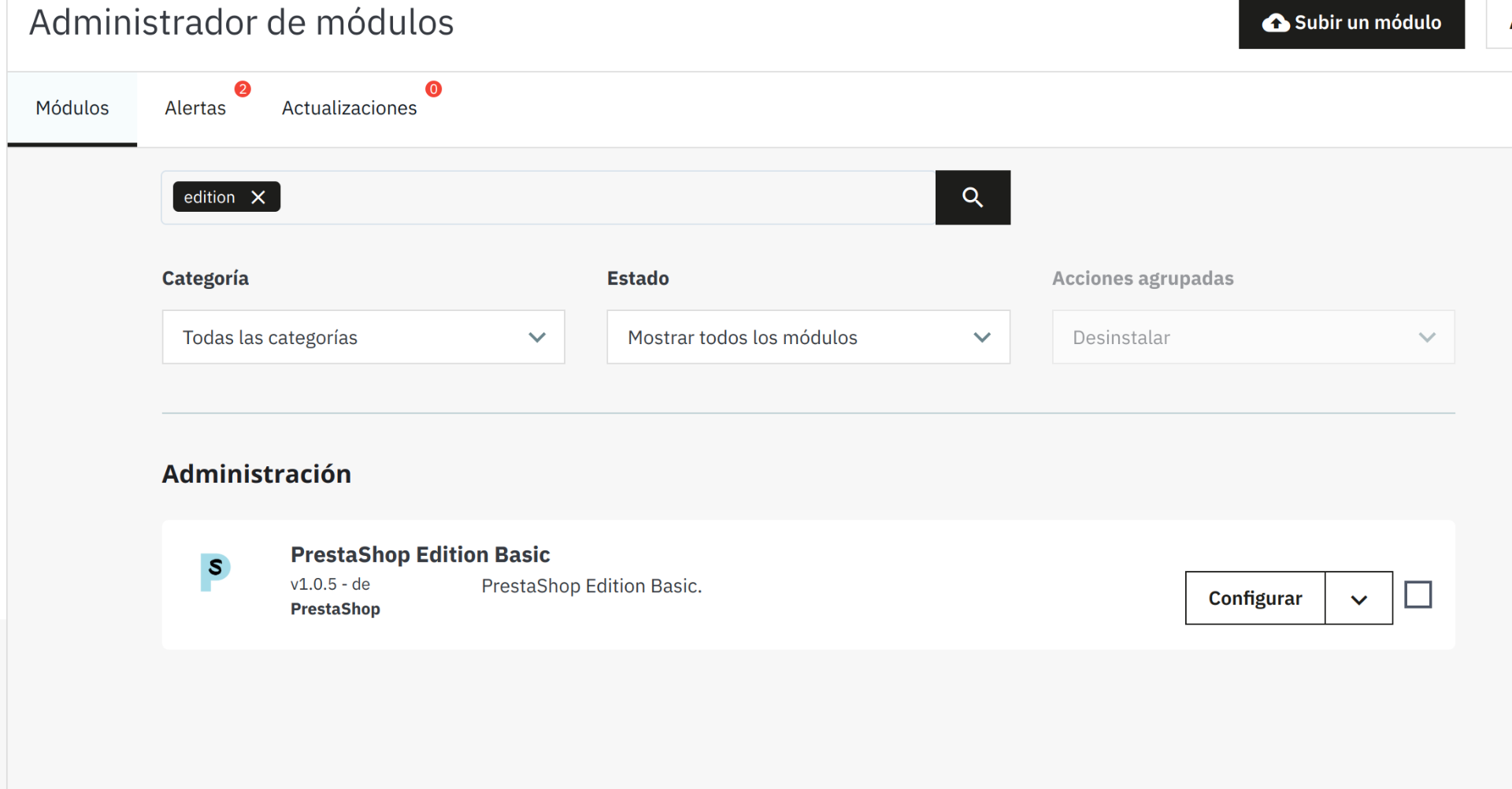Click the cloud upload icon
The width and height of the screenshot is (1512, 789).
pyautogui.click(x=1276, y=23)
